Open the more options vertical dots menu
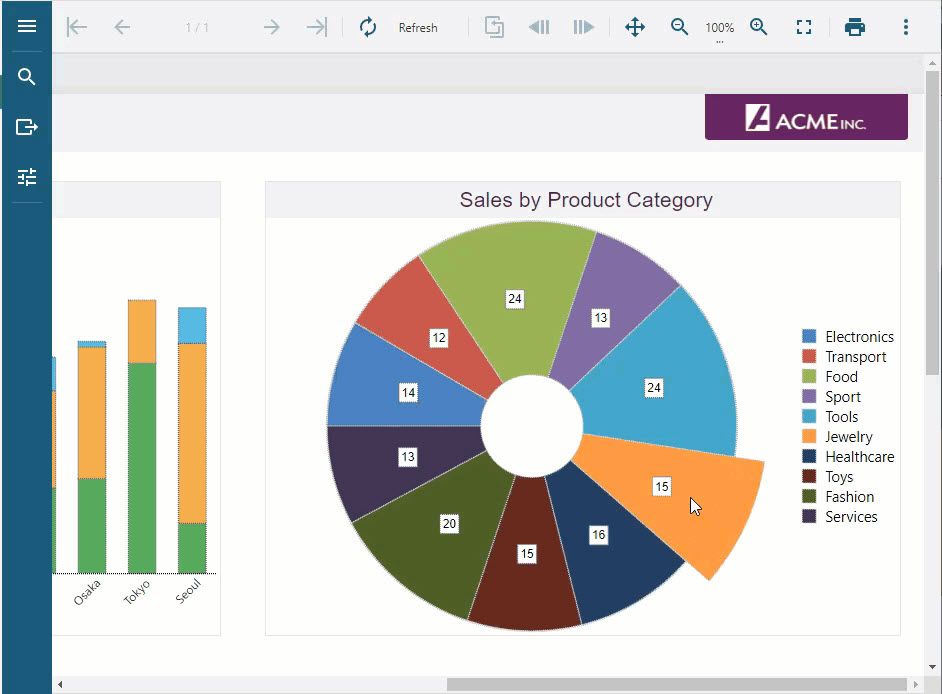942x694 pixels. pos(906,27)
